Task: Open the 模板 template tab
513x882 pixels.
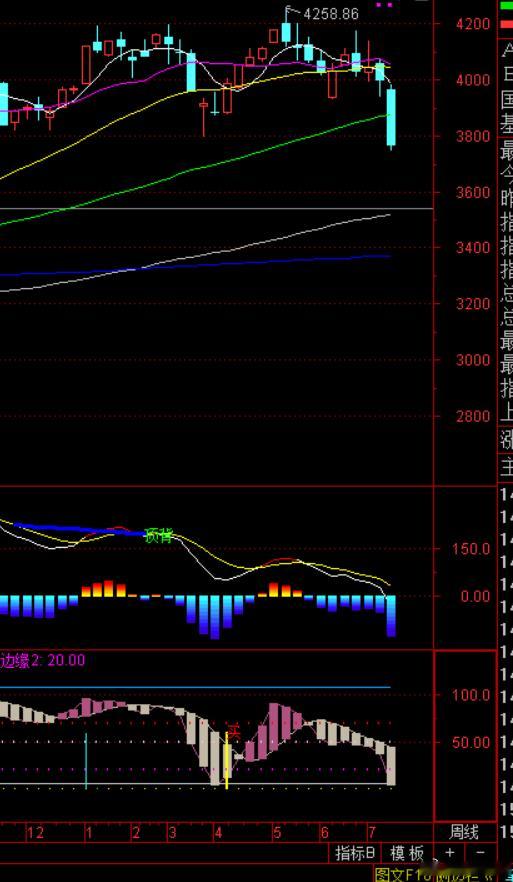Action: [x=407, y=853]
